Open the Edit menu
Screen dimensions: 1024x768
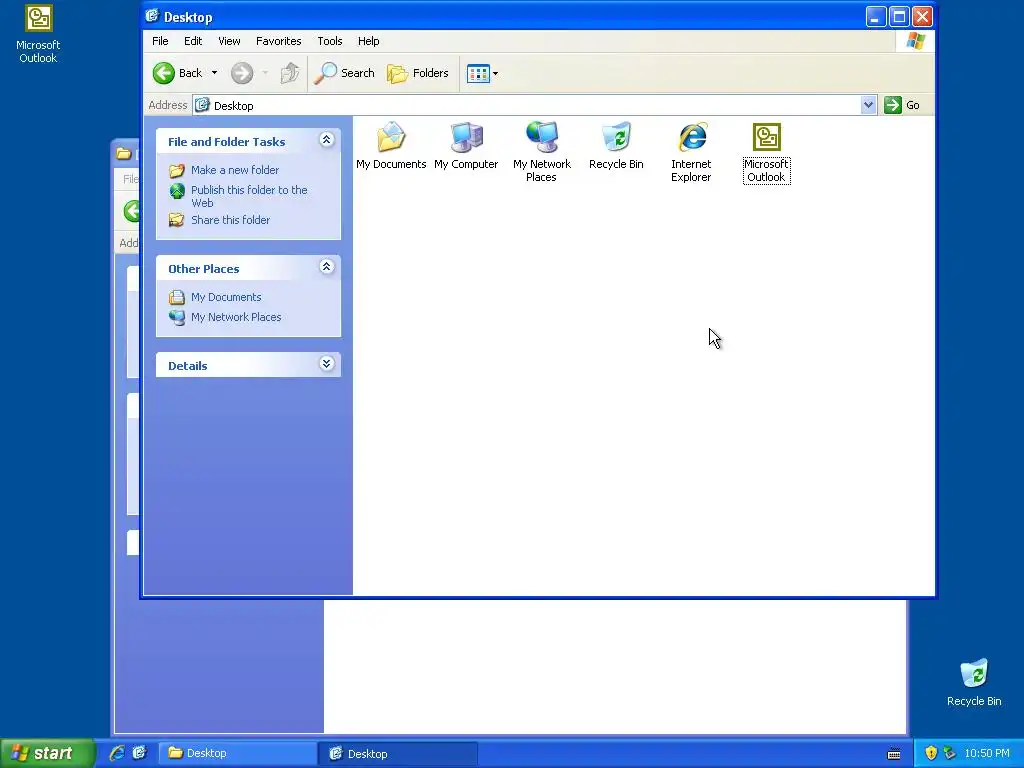(x=193, y=41)
